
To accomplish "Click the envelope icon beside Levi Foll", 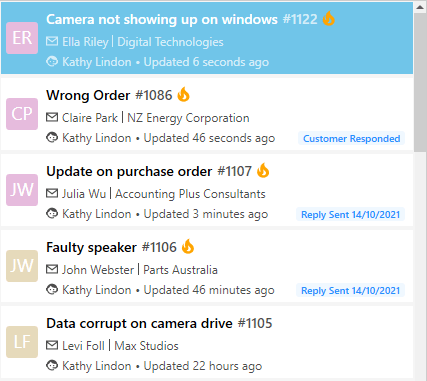I will (52, 345).
